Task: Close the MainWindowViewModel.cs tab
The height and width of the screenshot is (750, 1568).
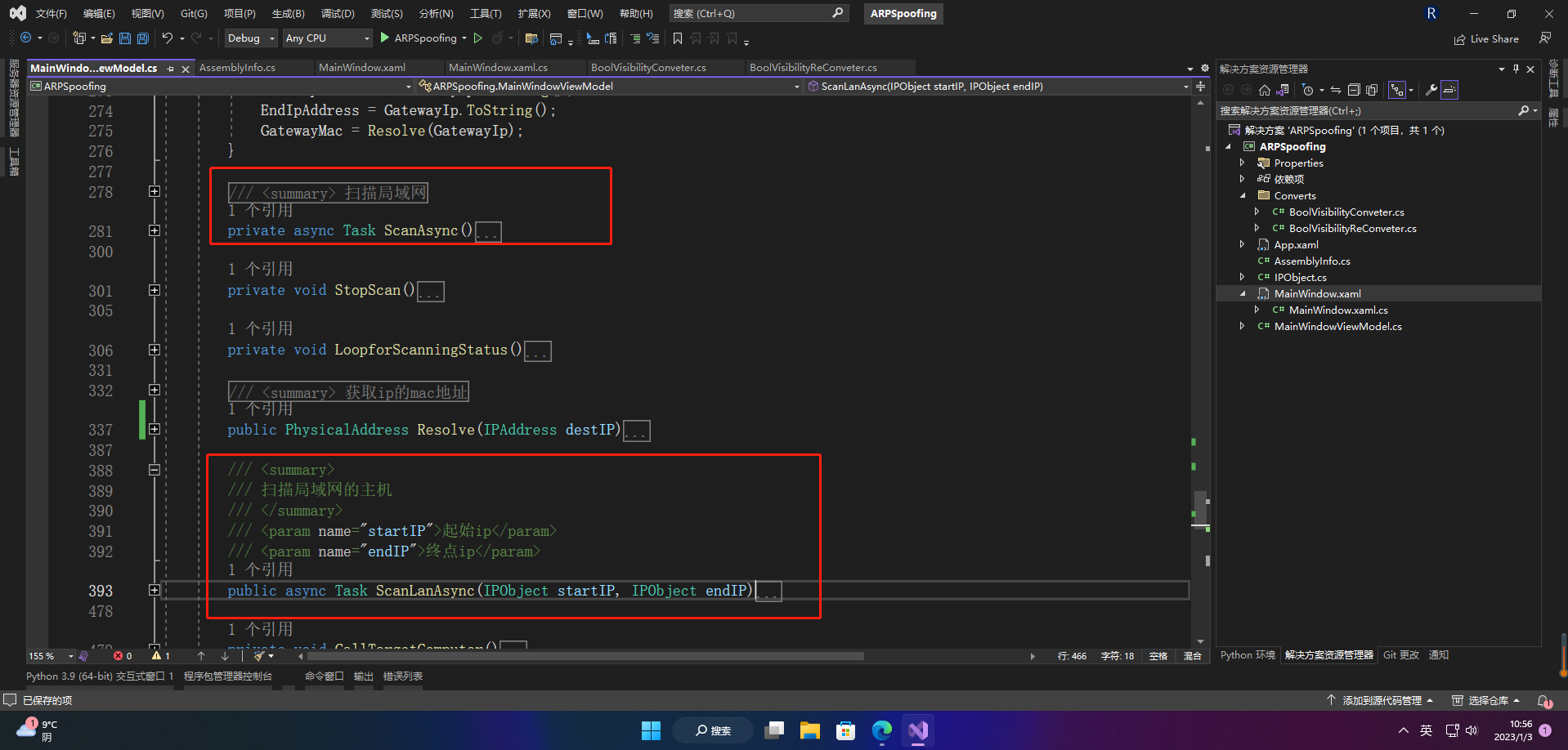Action: coord(186,69)
